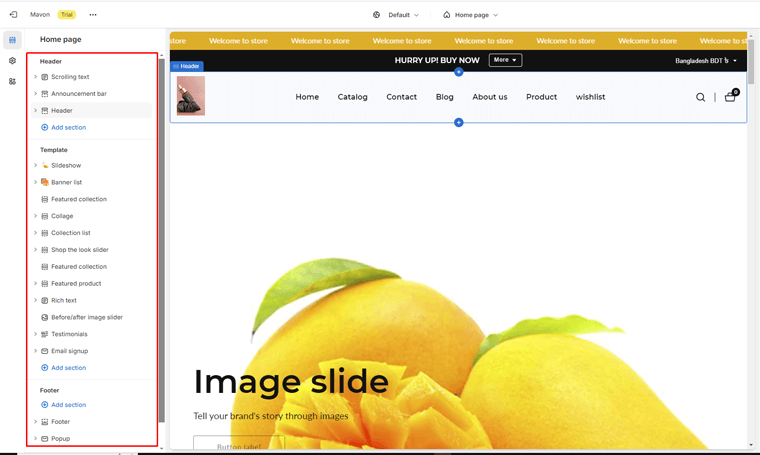Click the Scrolling text section icon
The width and height of the screenshot is (760, 455).
point(45,77)
